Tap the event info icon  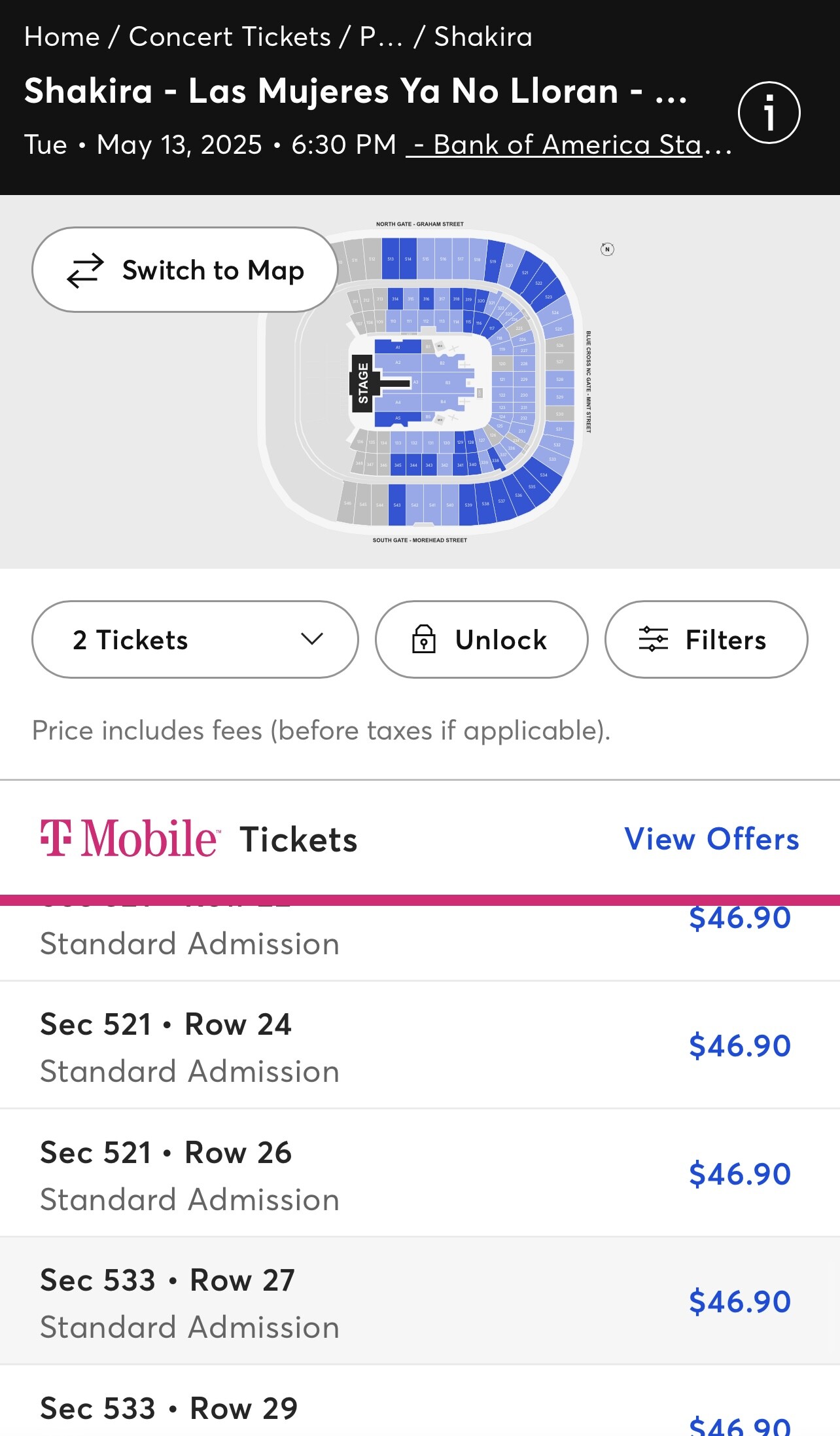(x=769, y=113)
